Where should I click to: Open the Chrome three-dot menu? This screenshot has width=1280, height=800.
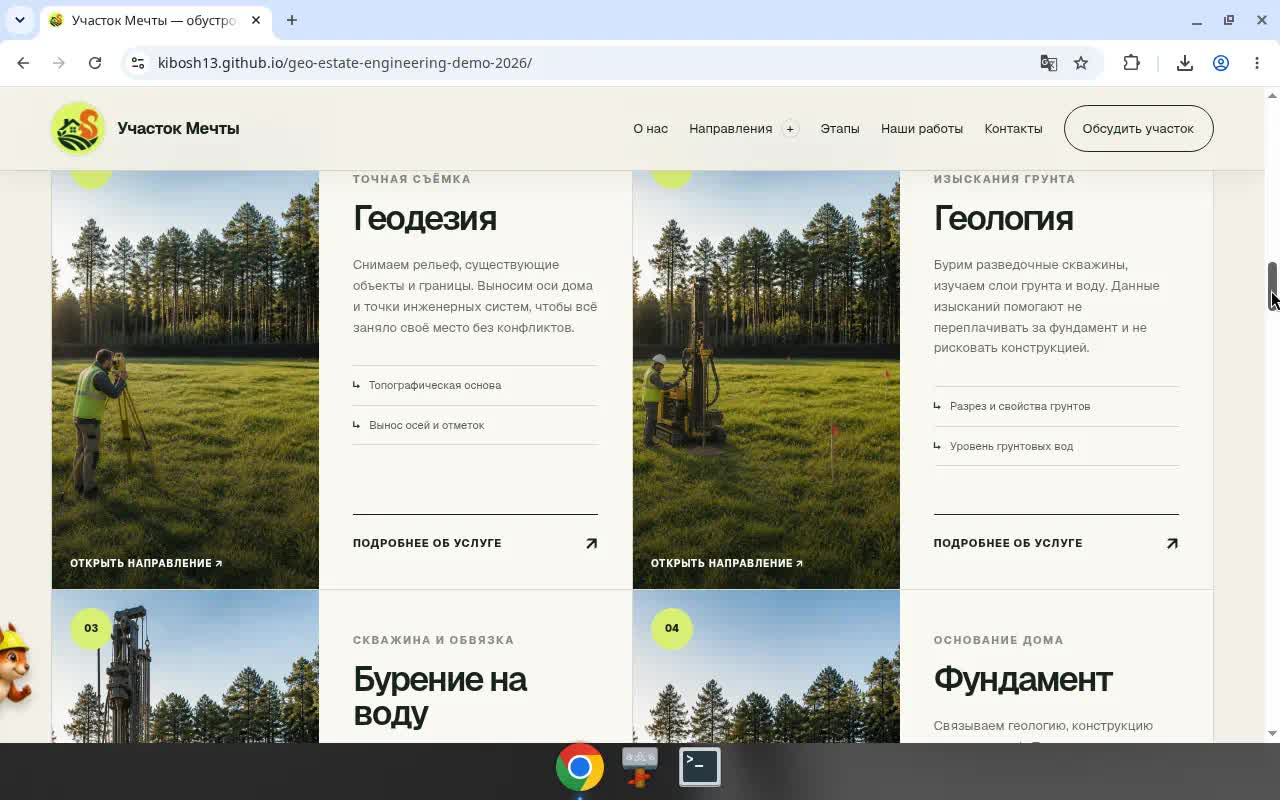tap(1257, 63)
